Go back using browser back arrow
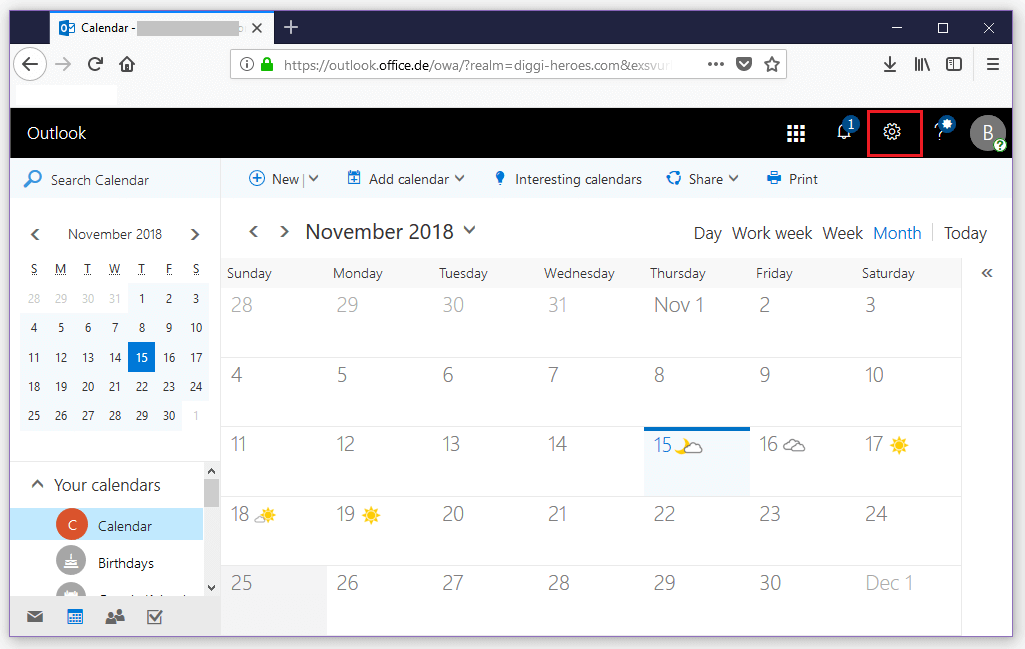This screenshot has width=1025, height=649. (30, 64)
